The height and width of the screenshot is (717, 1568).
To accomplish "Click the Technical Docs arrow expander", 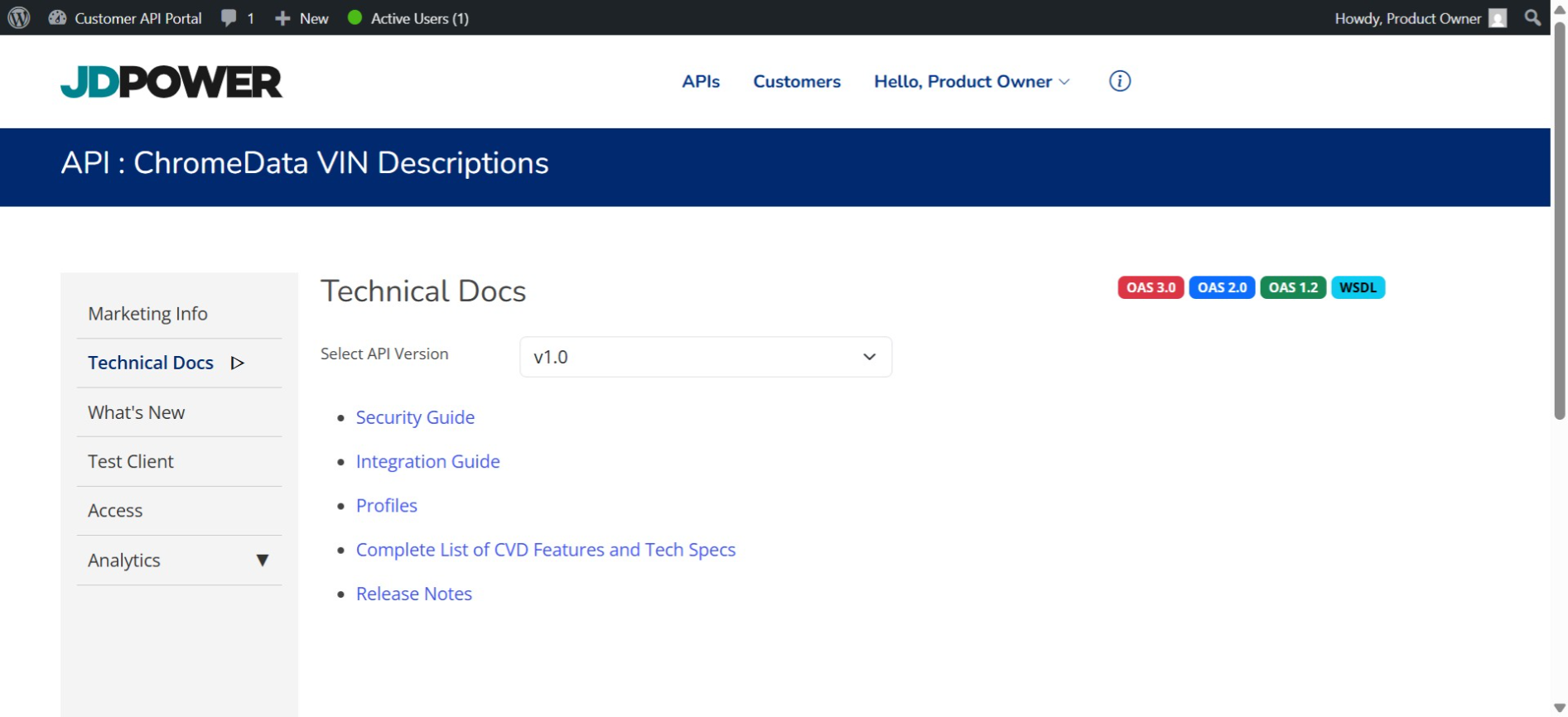I will pos(238,363).
